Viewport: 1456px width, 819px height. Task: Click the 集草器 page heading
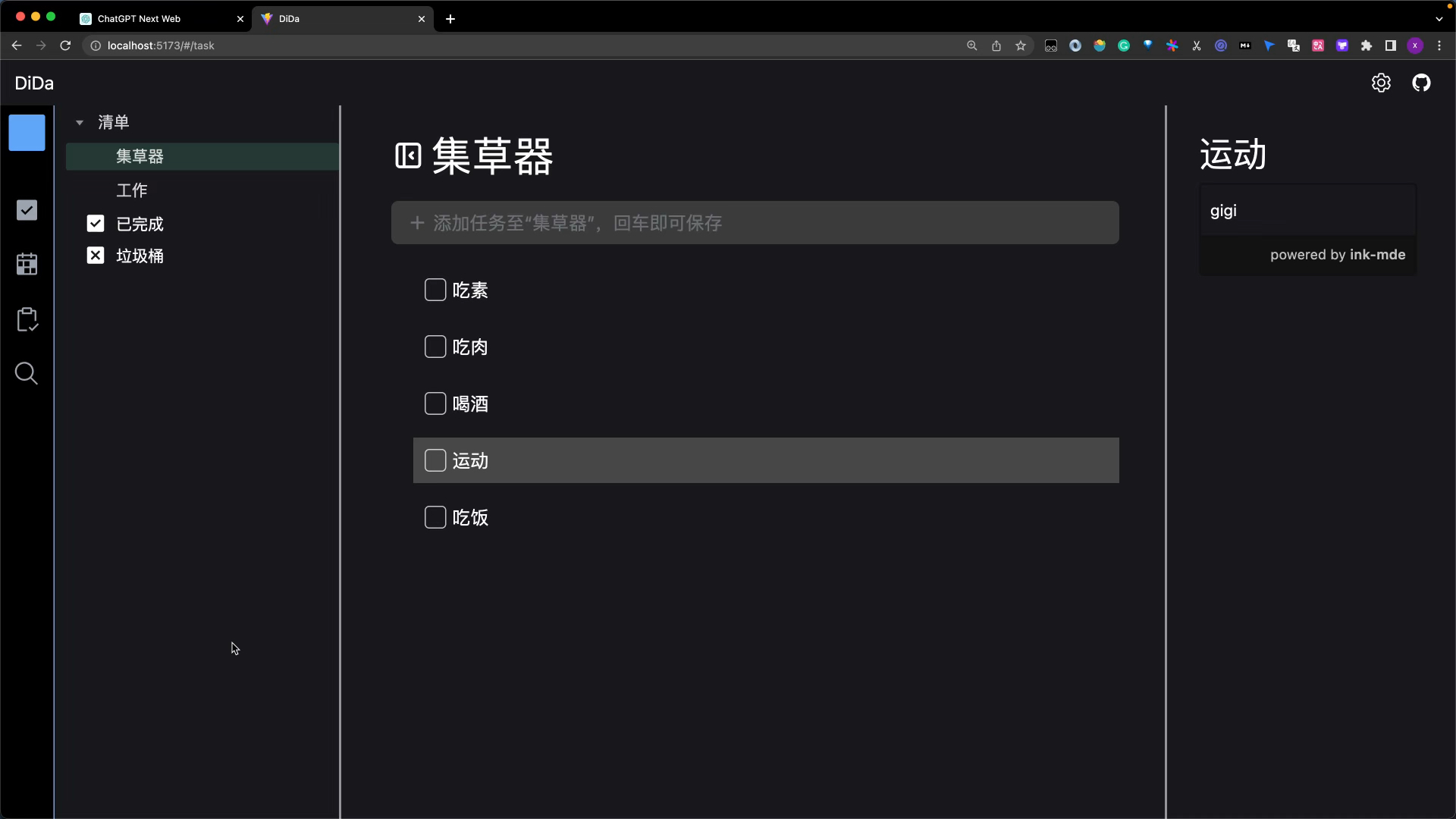pyautogui.click(x=493, y=157)
